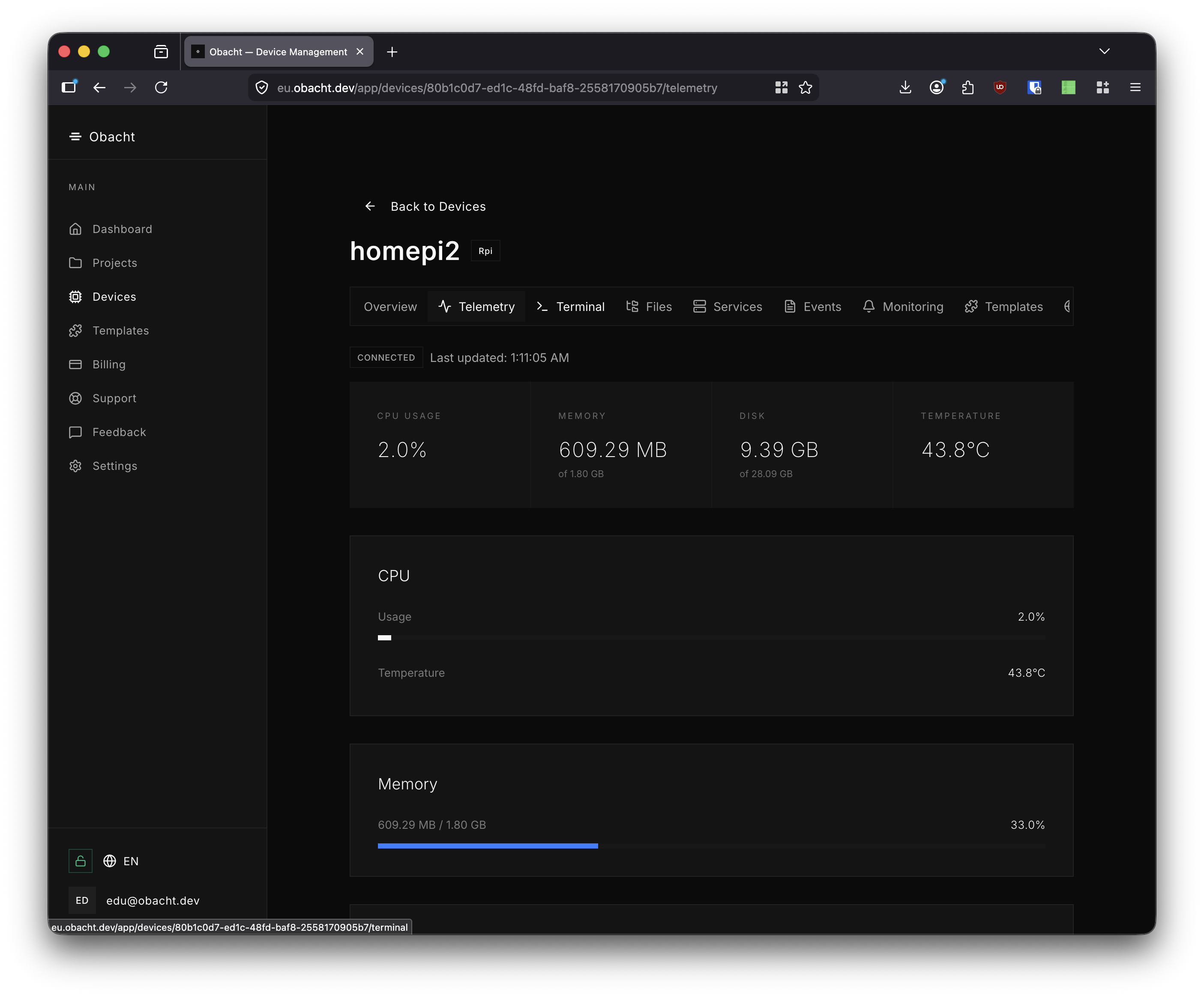Click the ED user avatar
The image size is (1204, 998).
point(82,900)
